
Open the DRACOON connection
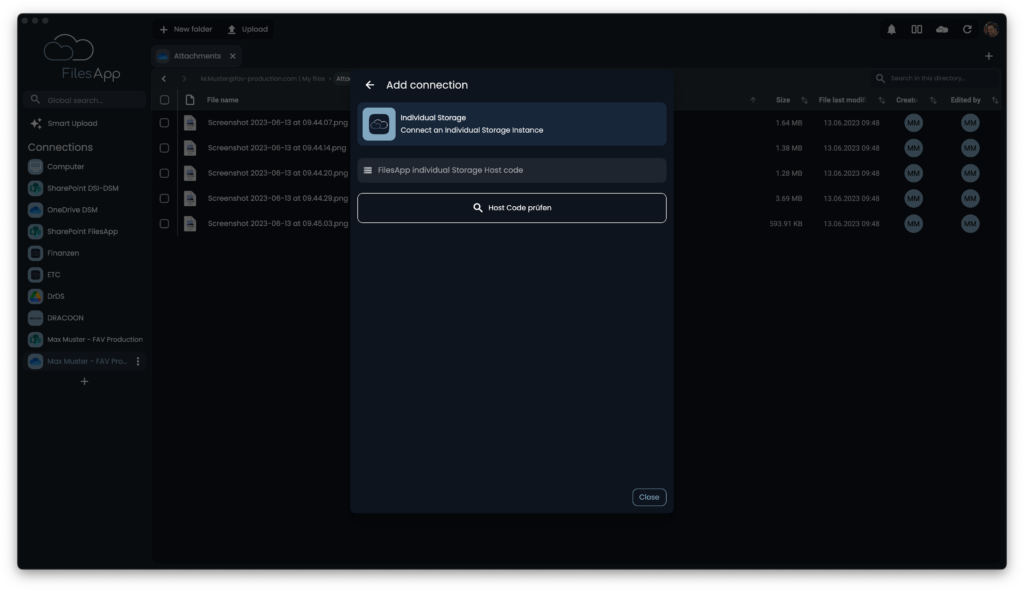tap(56, 317)
